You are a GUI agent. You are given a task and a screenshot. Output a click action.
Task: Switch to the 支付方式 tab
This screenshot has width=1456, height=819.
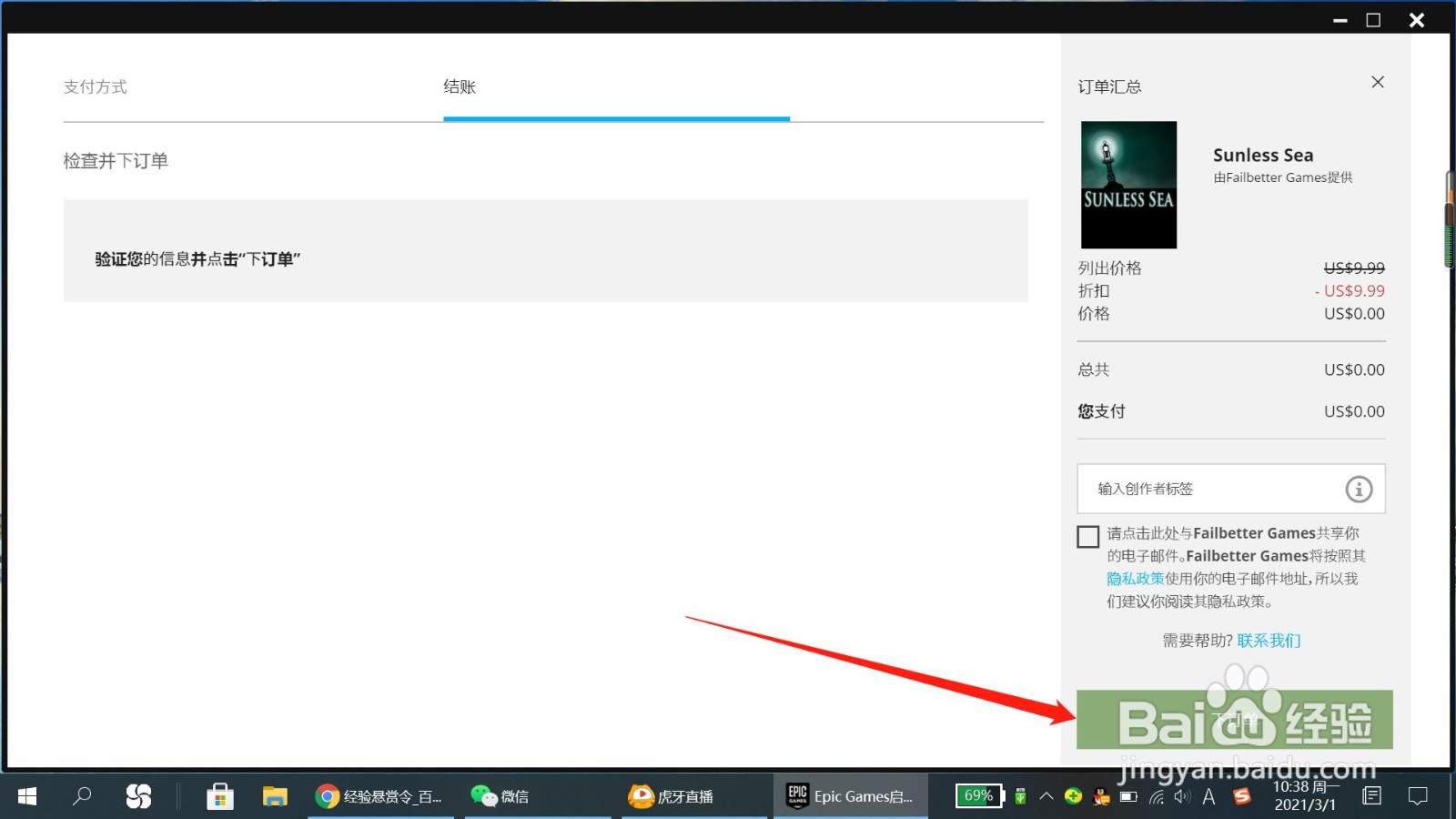[x=96, y=86]
